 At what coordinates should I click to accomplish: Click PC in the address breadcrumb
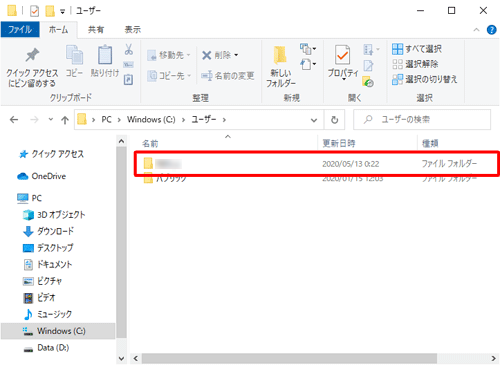pos(106,120)
